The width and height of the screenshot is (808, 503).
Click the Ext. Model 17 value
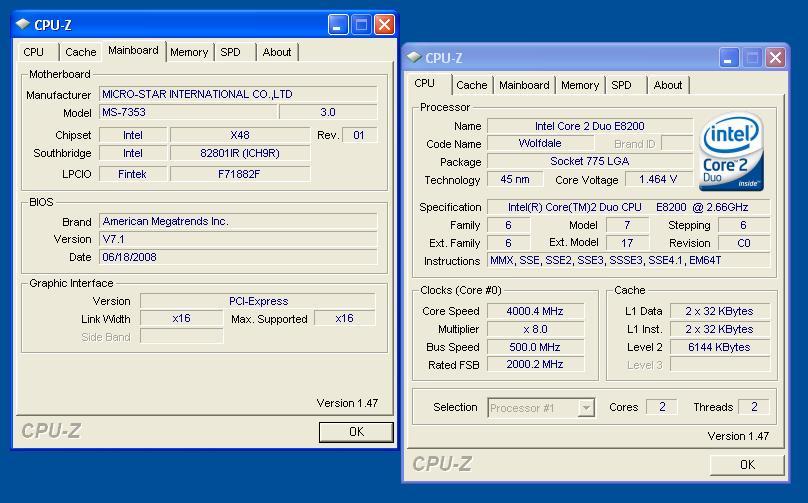(x=627, y=243)
